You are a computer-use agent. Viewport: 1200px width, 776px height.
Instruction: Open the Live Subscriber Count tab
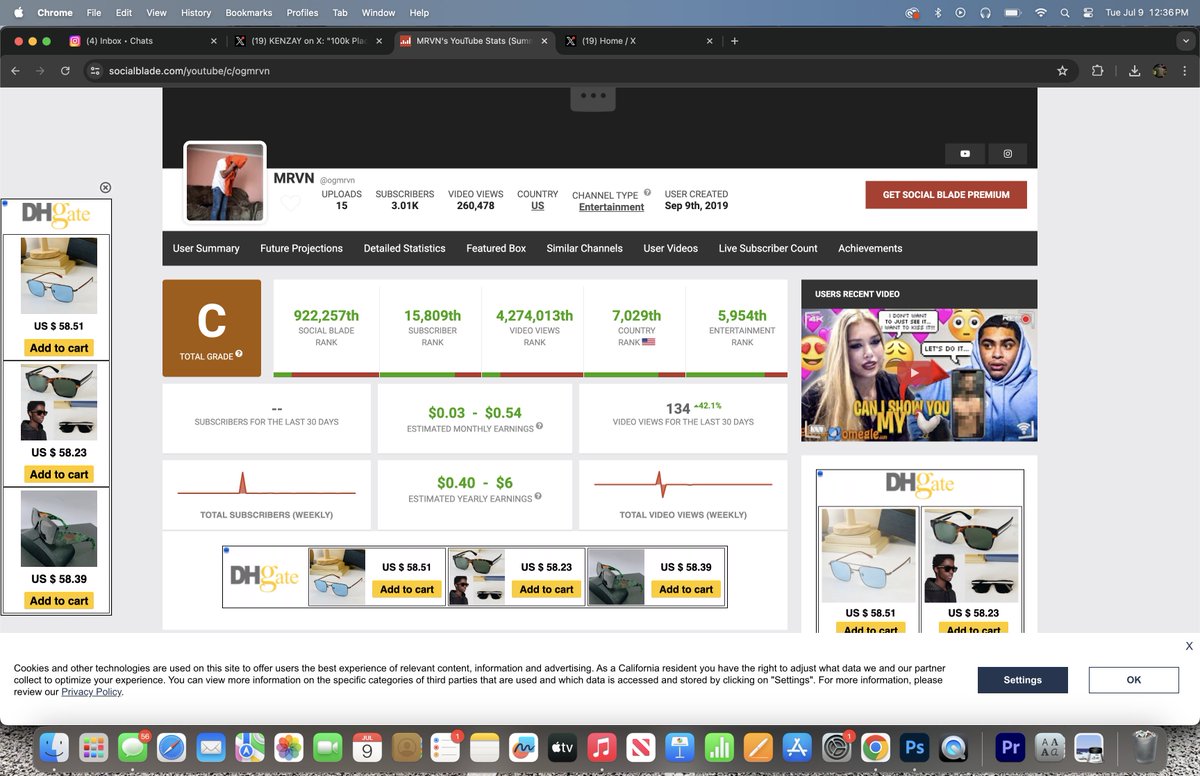(x=768, y=248)
